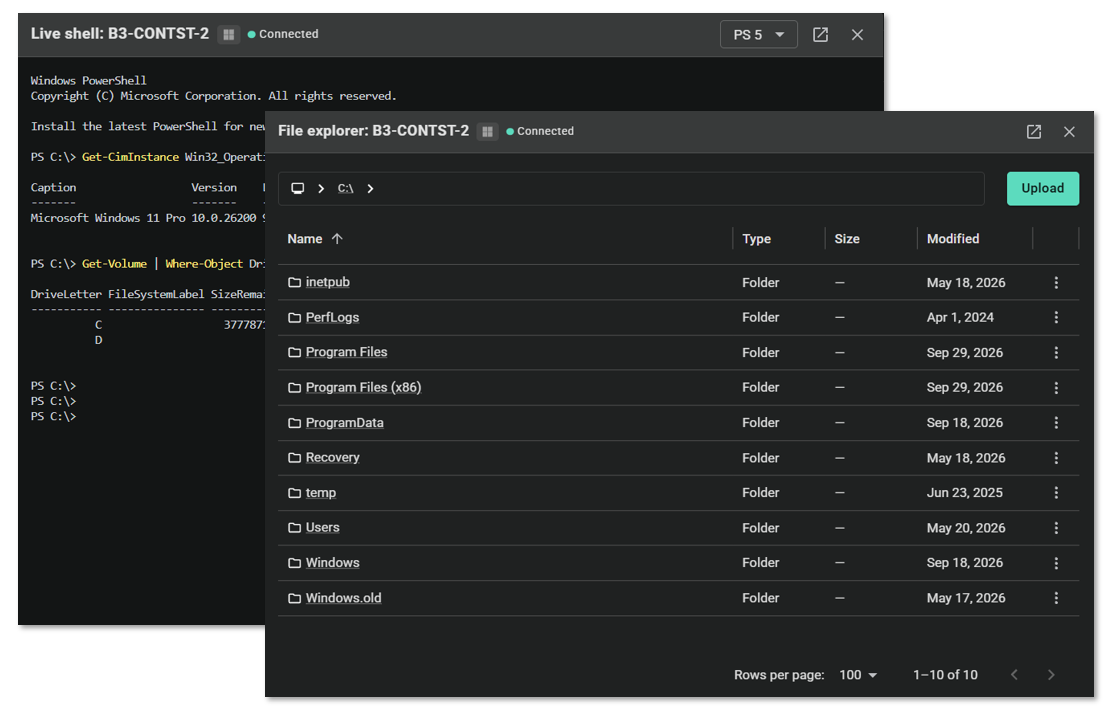Pop out the Live shell window

click(820, 34)
